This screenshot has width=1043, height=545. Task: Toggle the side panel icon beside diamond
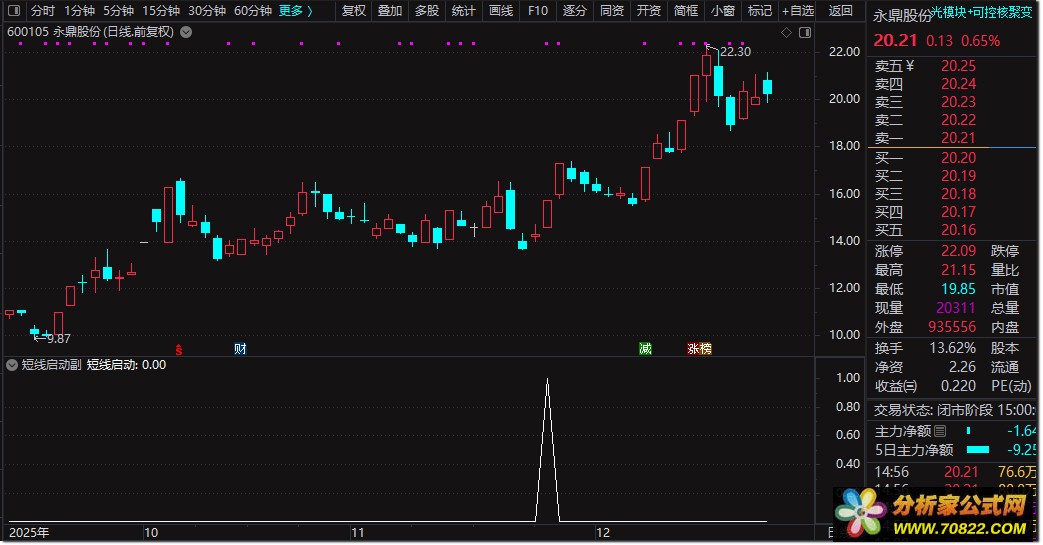click(x=805, y=33)
